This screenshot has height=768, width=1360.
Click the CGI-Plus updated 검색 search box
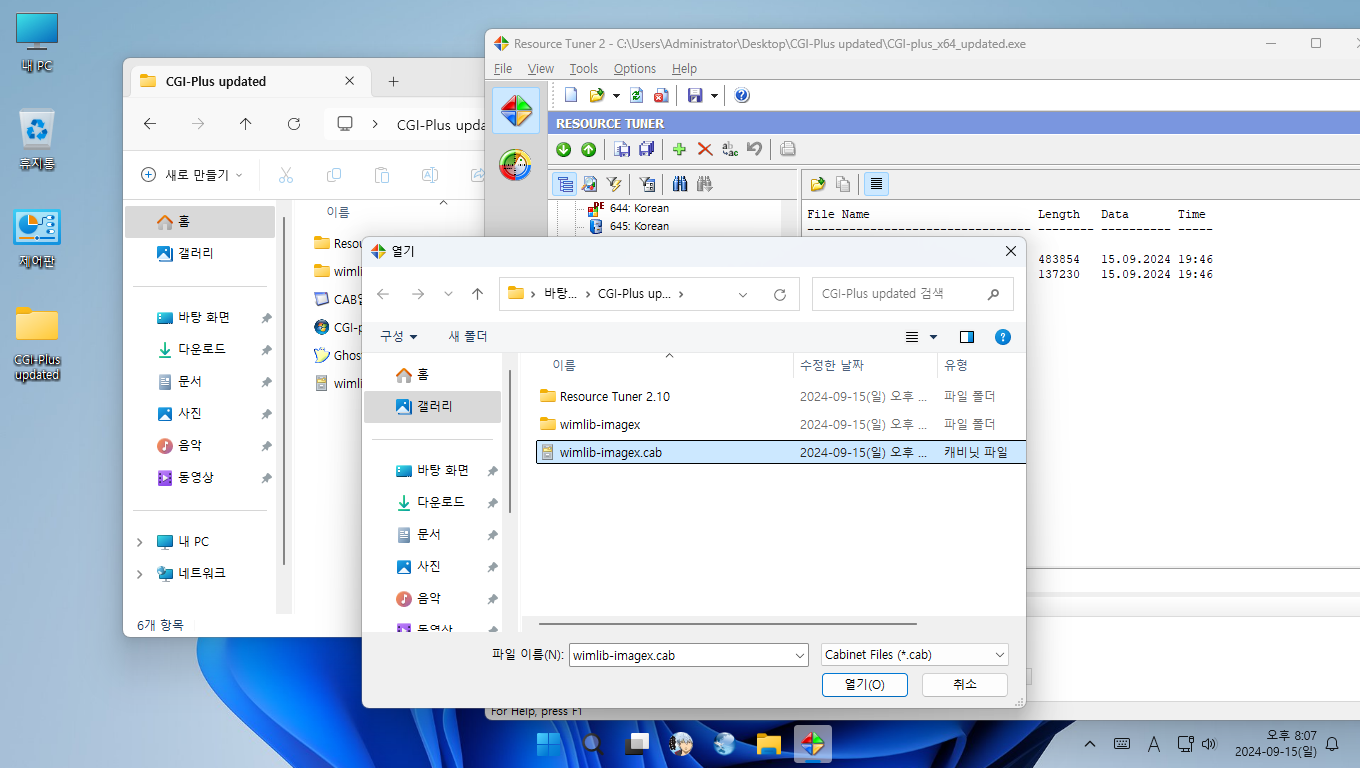coord(913,294)
